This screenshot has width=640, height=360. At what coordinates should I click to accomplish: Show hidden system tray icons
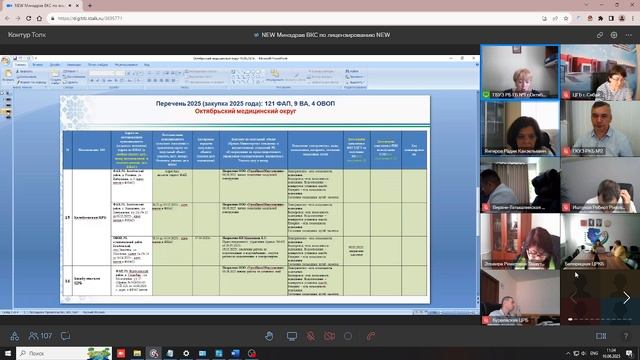(x=568, y=353)
